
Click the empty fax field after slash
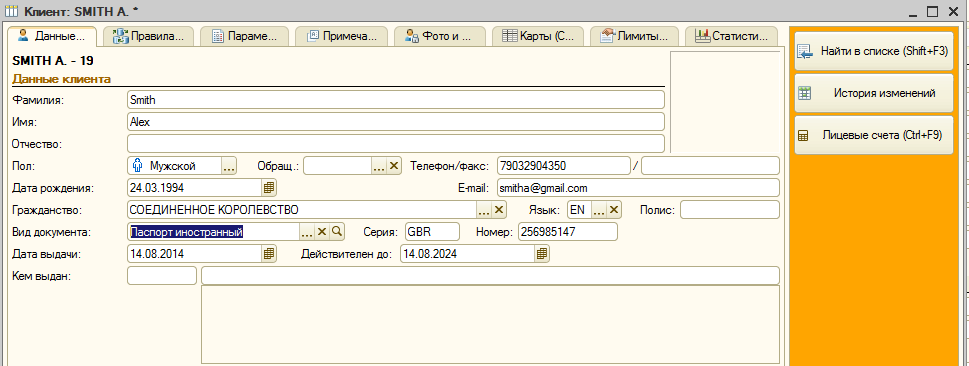(711, 166)
